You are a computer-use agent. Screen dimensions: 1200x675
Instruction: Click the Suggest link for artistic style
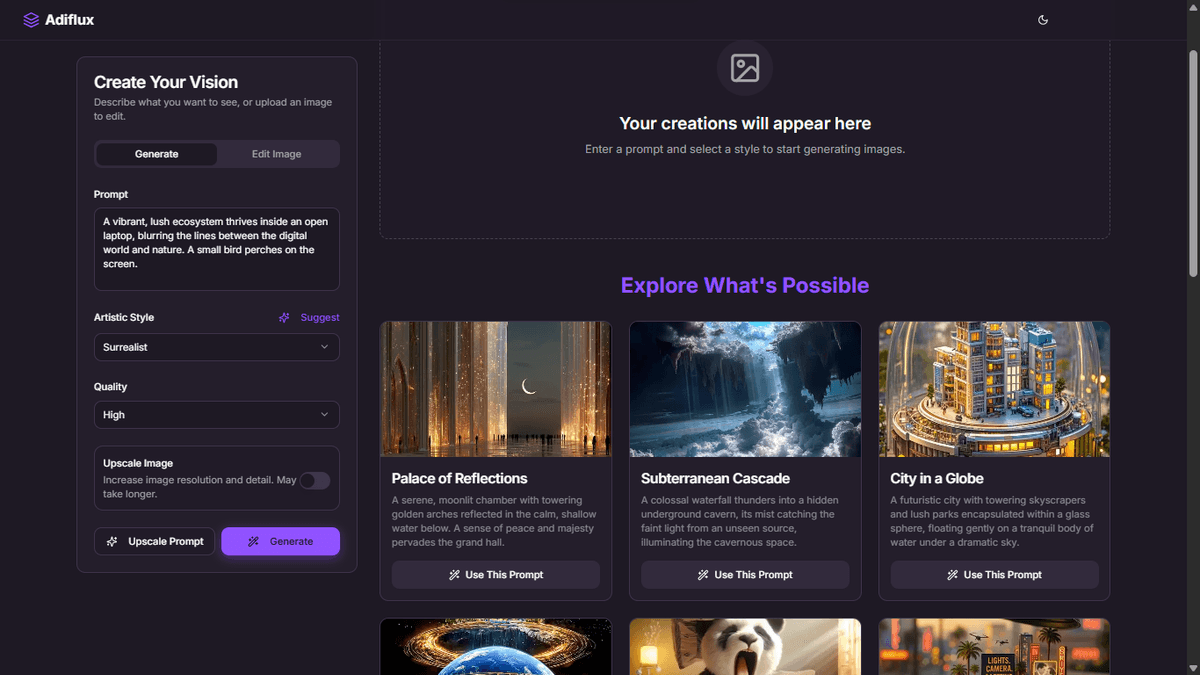pyautogui.click(x=320, y=317)
